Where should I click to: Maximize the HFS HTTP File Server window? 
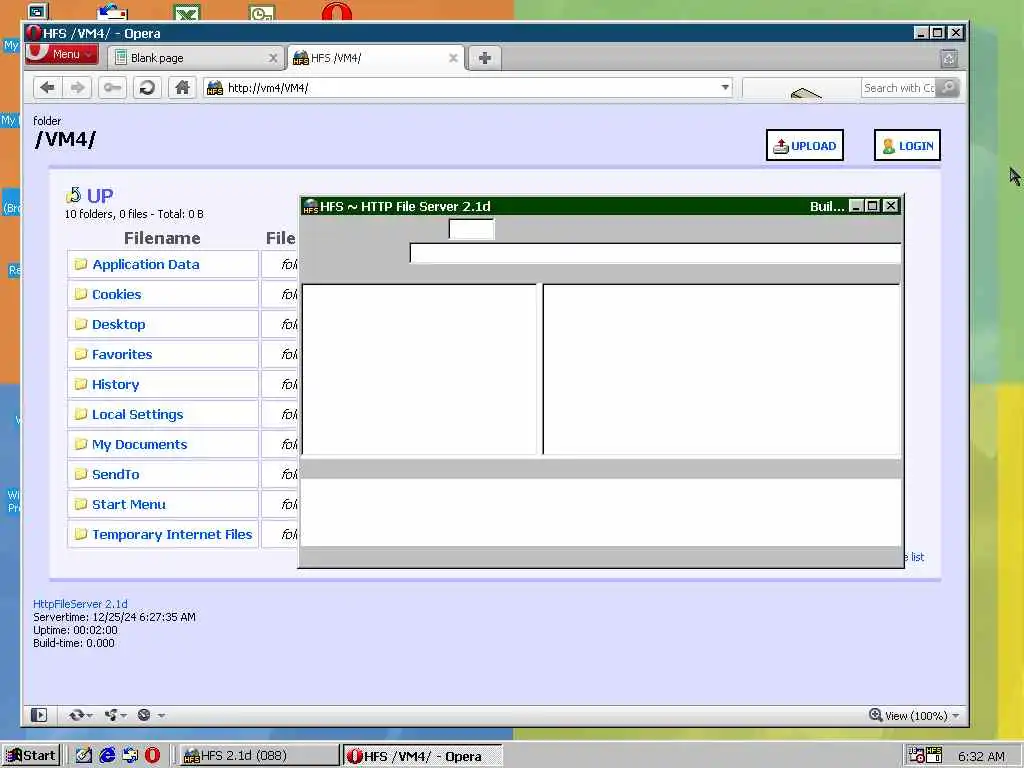point(873,206)
